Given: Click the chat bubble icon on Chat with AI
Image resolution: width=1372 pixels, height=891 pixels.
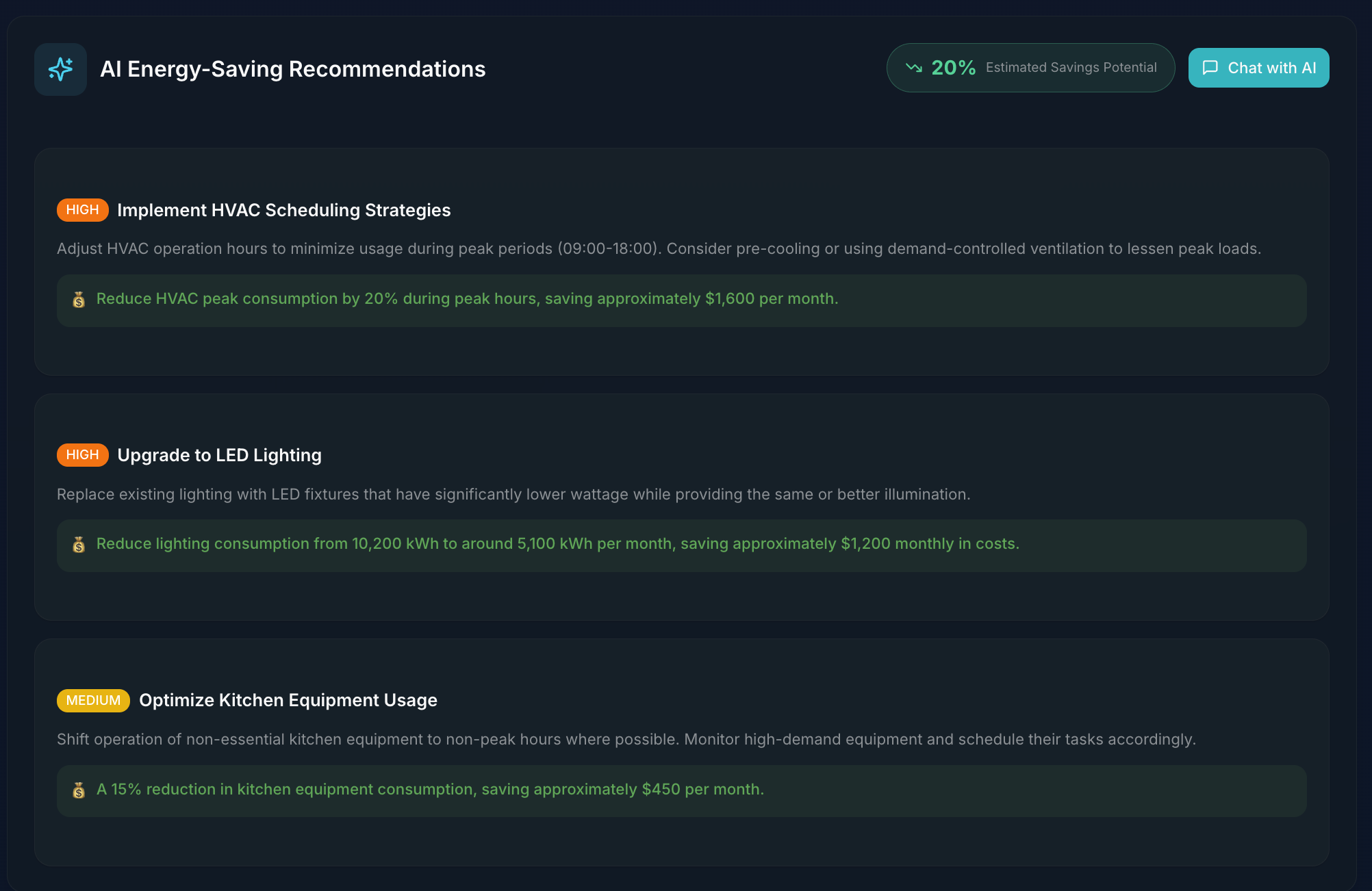Looking at the screenshot, I should [x=1211, y=68].
